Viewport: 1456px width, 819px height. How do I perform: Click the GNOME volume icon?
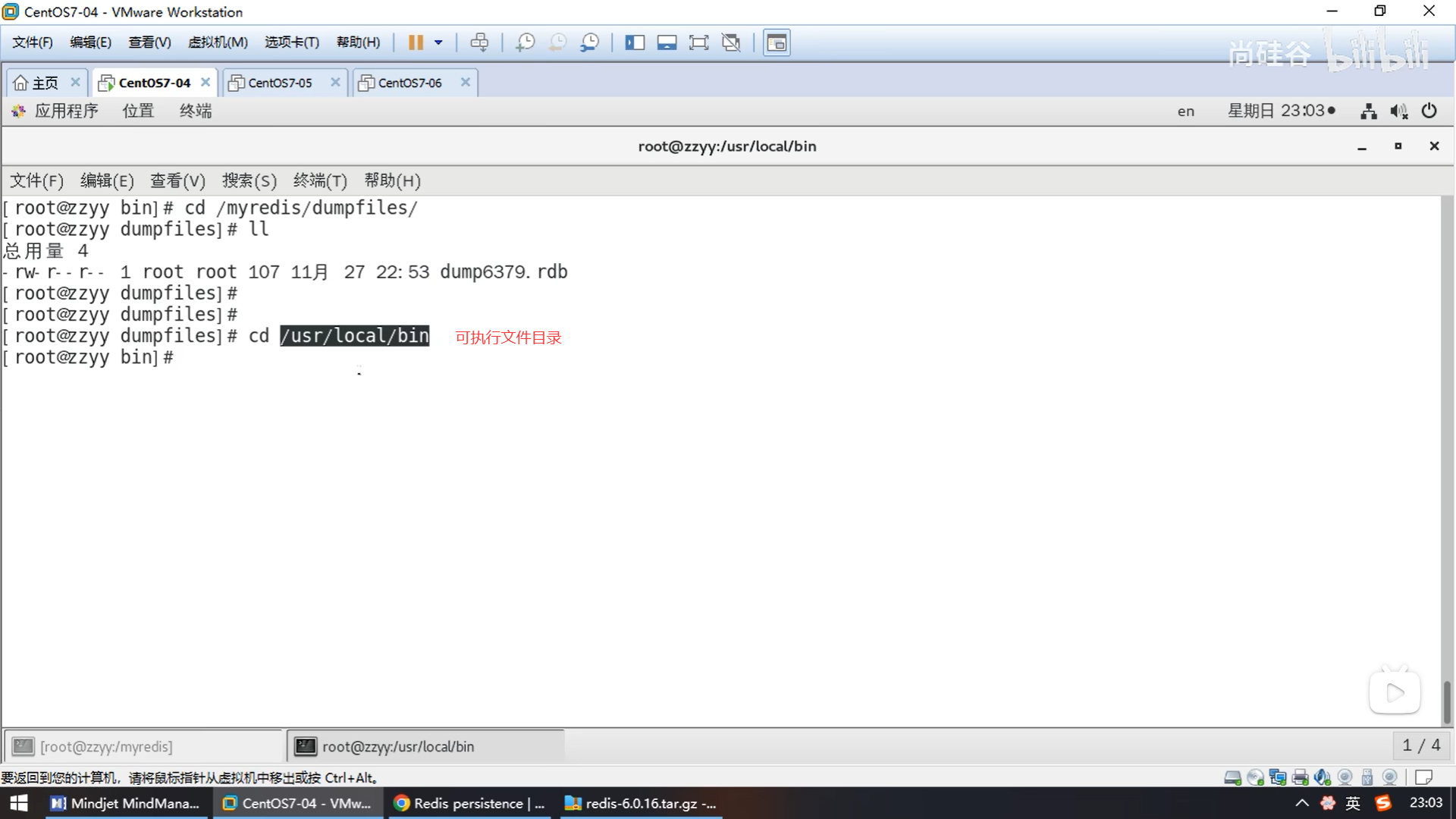[x=1398, y=111]
